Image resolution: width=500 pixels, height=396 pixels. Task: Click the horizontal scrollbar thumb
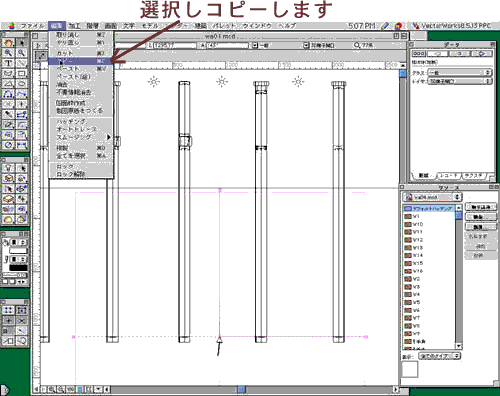[x=241, y=389]
